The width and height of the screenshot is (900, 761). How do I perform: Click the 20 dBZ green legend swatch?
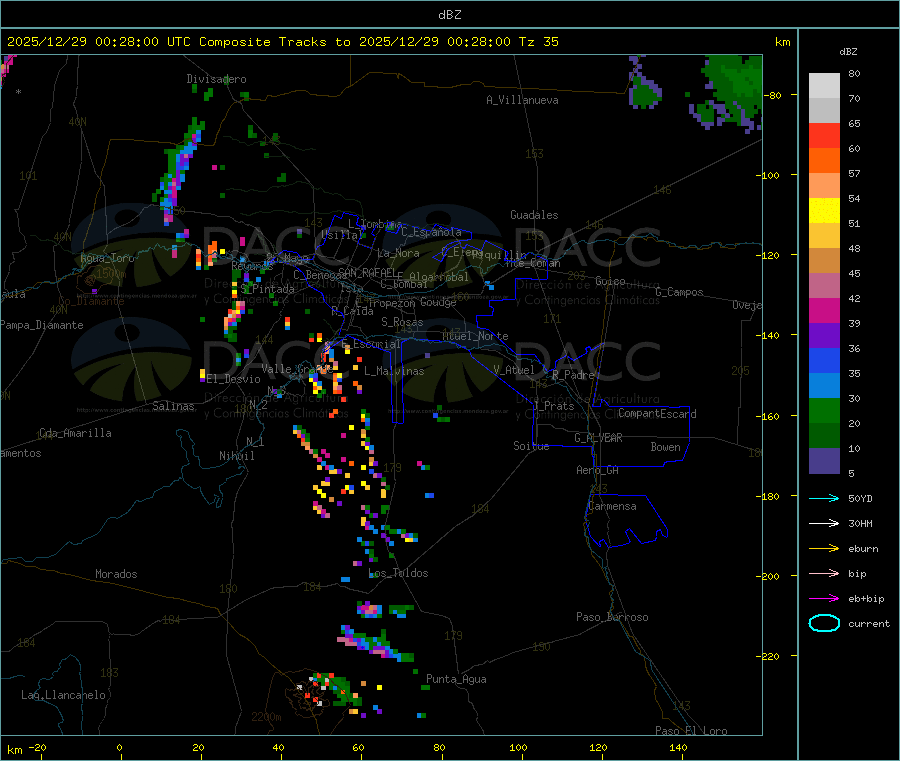824,411
